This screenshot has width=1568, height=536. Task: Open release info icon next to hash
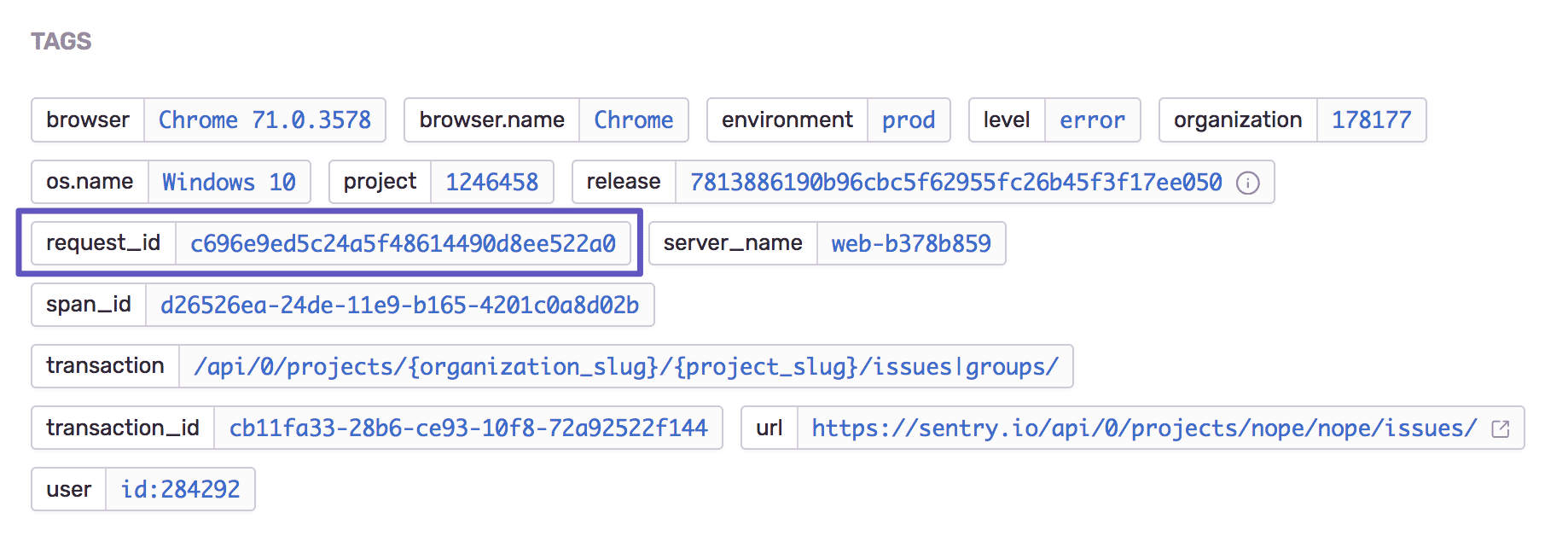tap(1247, 183)
